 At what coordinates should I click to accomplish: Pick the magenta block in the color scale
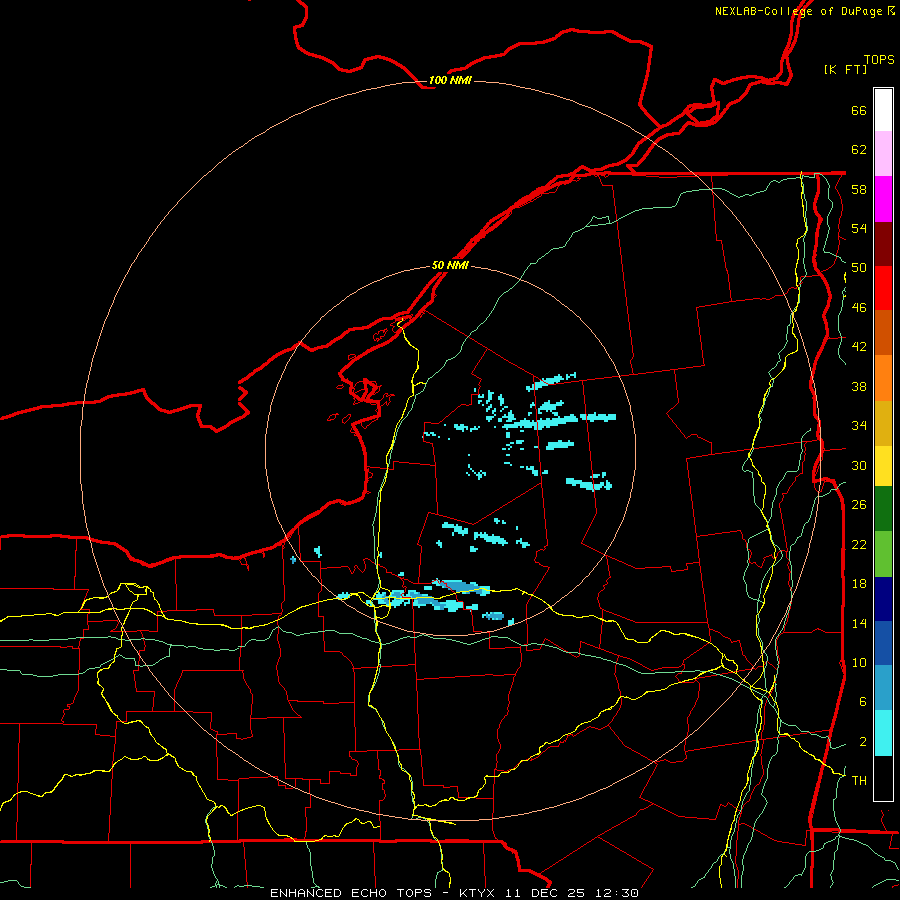point(883,199)
